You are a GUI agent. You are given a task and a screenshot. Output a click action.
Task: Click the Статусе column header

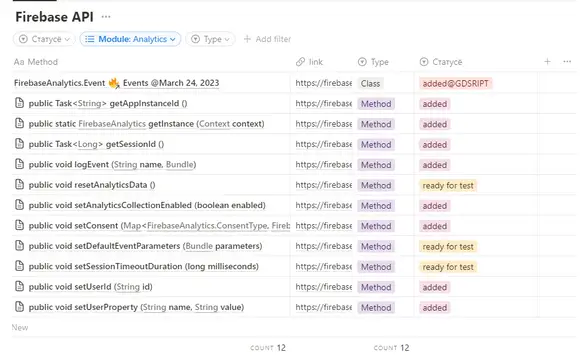point(441,62)
